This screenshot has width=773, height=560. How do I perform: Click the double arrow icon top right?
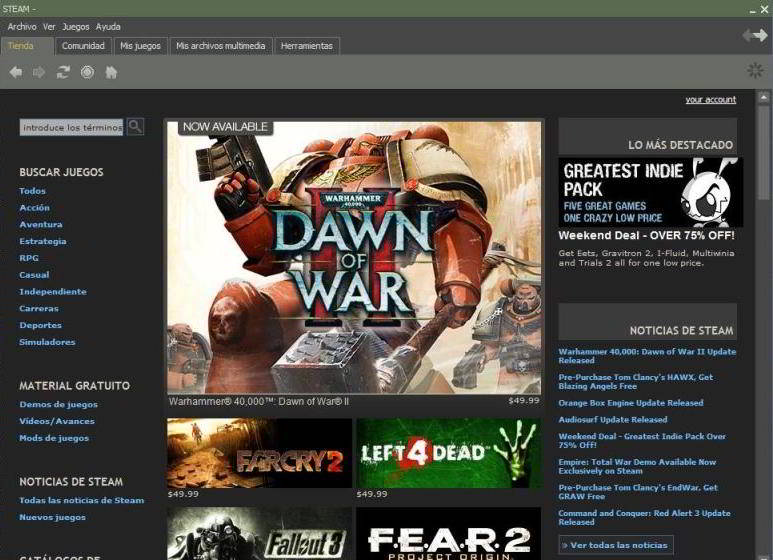coord(755,35)
